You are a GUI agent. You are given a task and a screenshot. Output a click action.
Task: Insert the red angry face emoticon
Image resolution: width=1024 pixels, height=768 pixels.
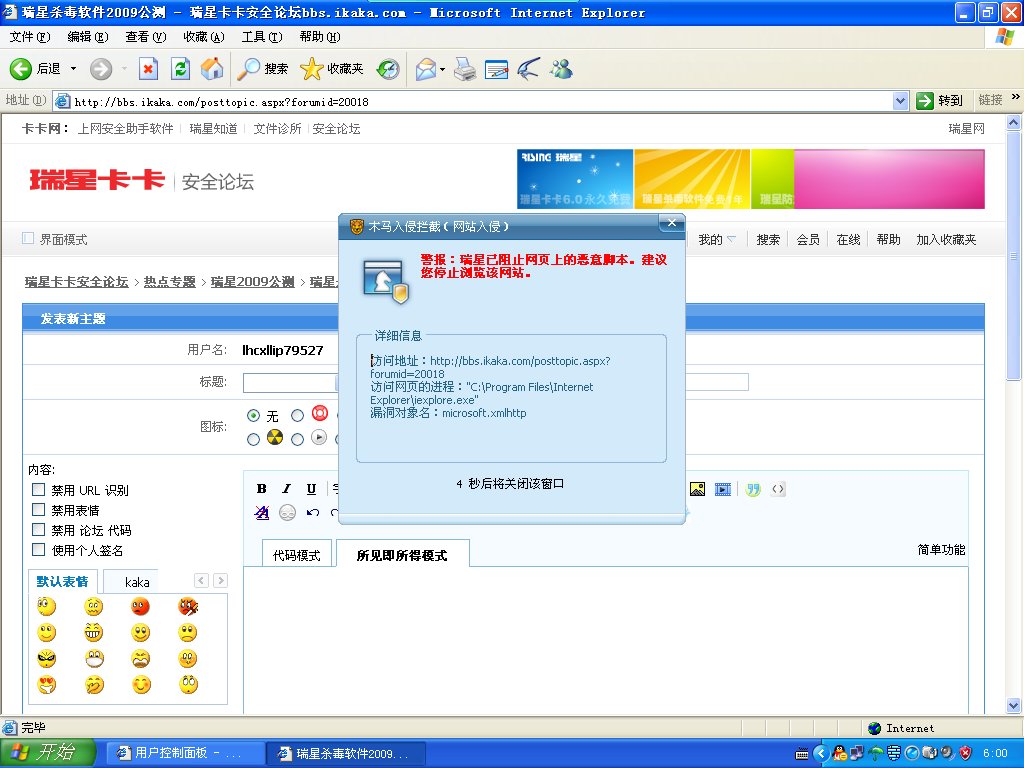140,607
